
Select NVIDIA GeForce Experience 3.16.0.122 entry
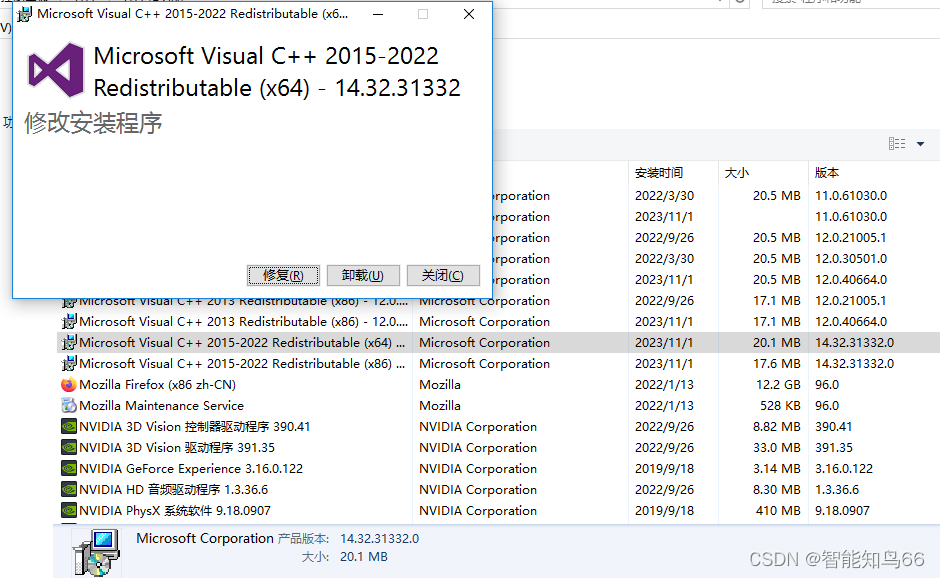coord(191,468)
